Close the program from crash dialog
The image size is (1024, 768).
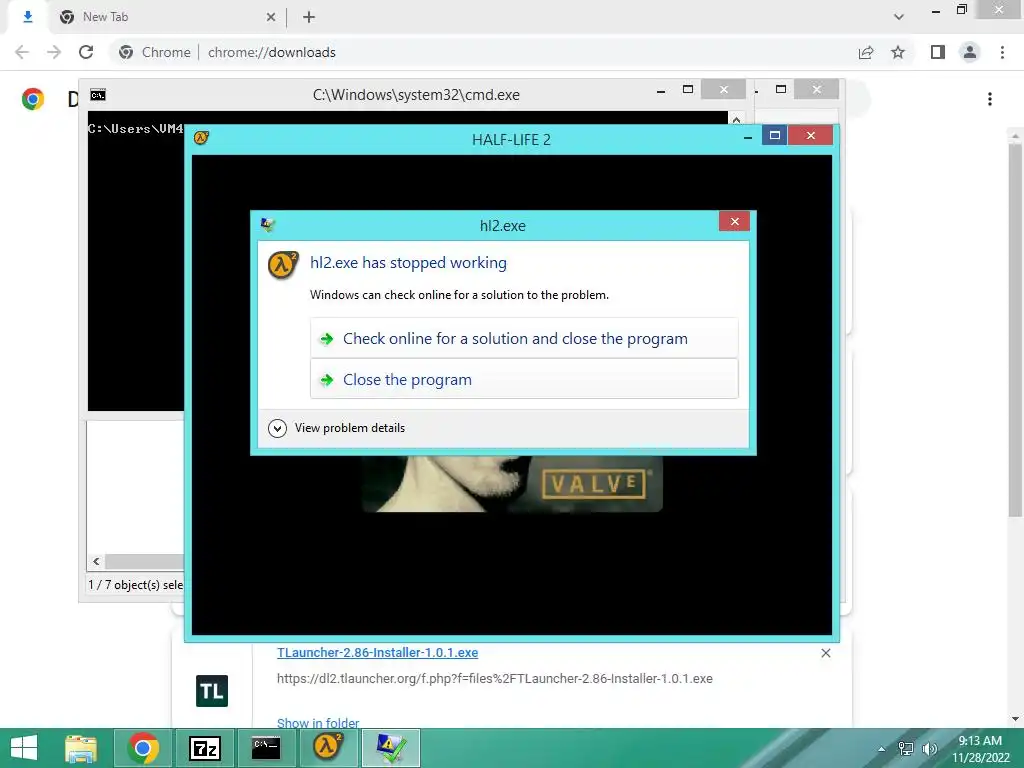click(x=524, y=379)
